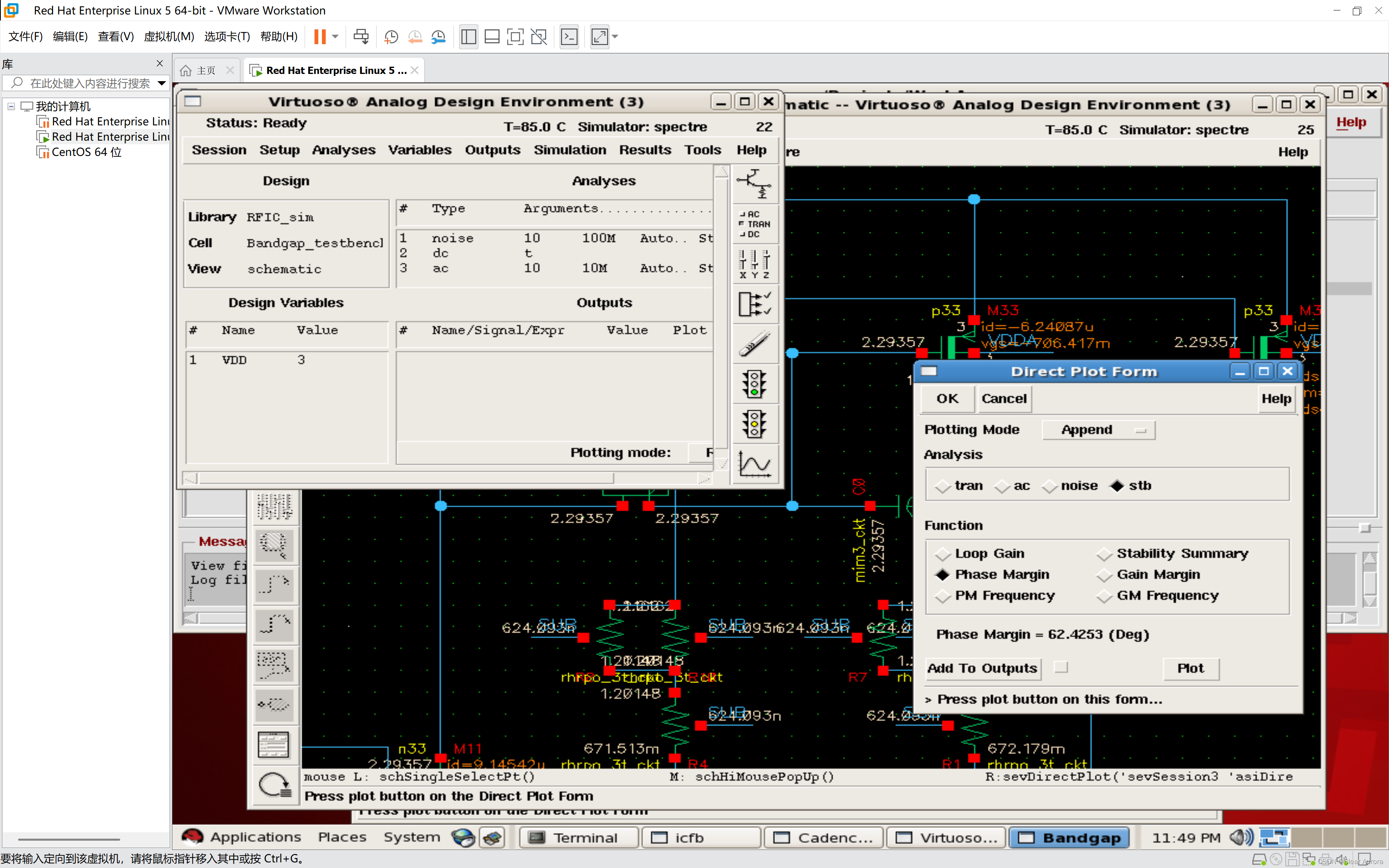This screenshot has width=1389, height=868.
Task: Click the Plot Outputs waveform icon
Action: pyautogui.click(x=754, y=464)
